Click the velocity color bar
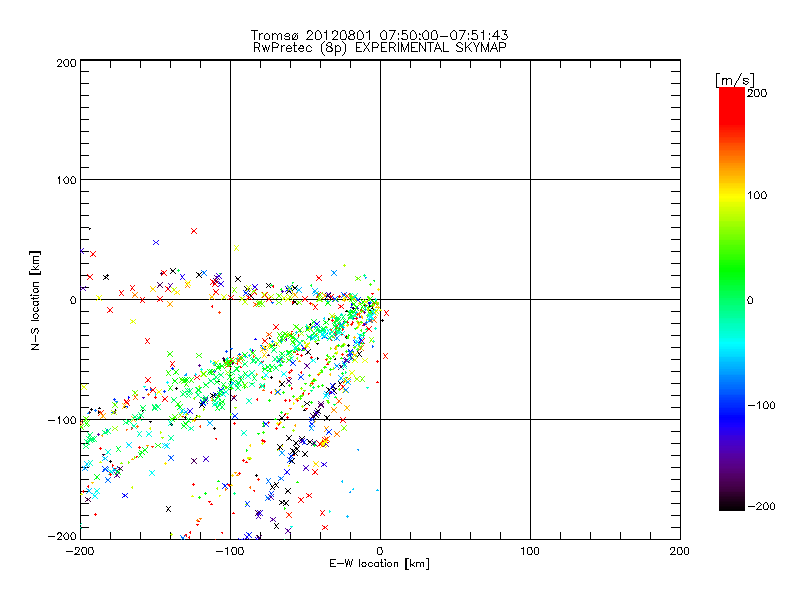This screenshot has height=600, width=800. pyautogui.click(x=732, y=299)
